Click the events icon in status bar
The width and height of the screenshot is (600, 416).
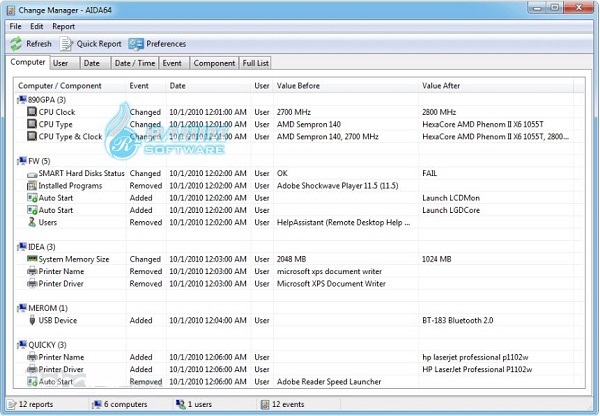point(265,404)
